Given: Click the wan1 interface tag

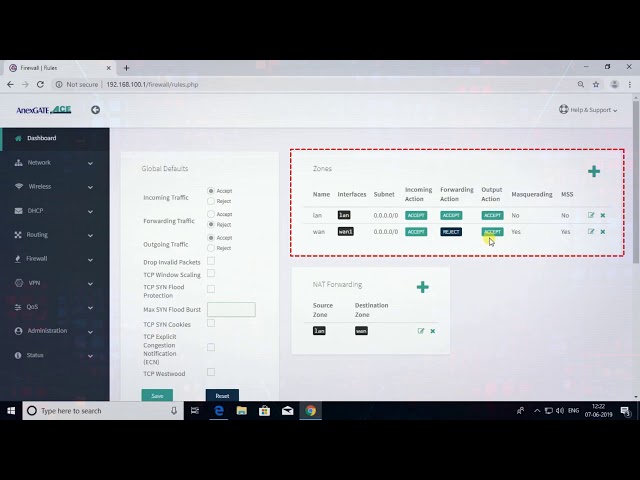Looking at the screenshot, I should (345, 231).
